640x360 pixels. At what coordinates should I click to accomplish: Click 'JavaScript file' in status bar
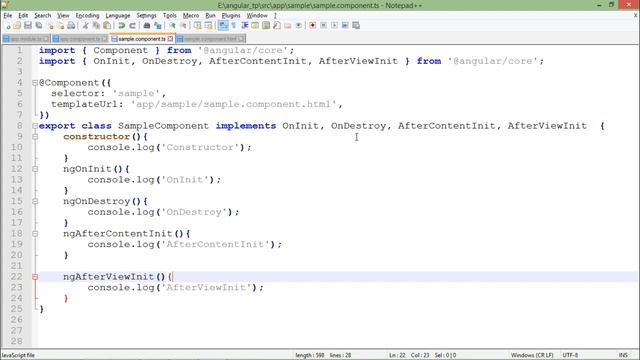[x=18, y=355]
